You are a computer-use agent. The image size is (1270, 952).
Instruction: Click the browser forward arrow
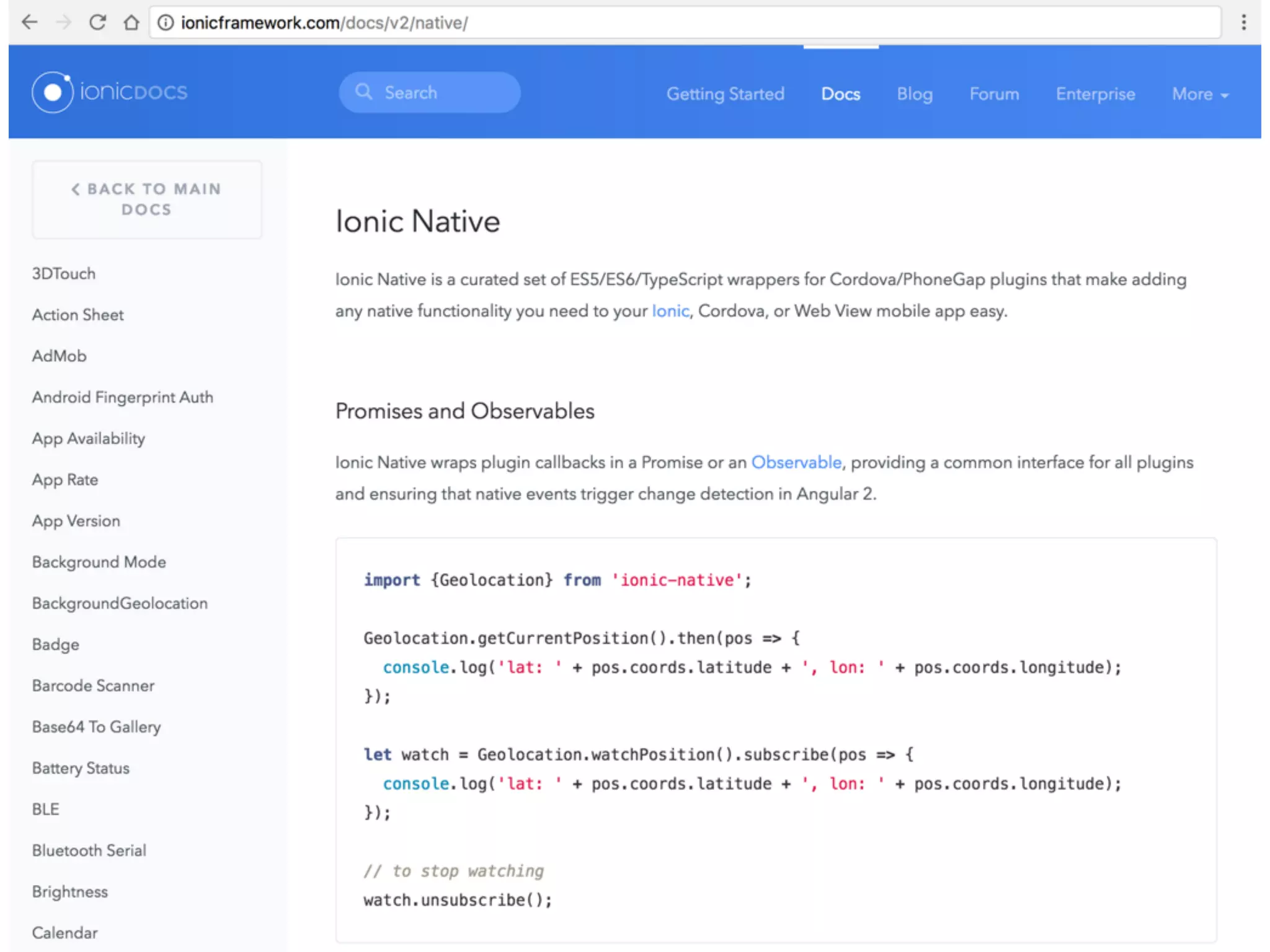(x=63, y=23)
